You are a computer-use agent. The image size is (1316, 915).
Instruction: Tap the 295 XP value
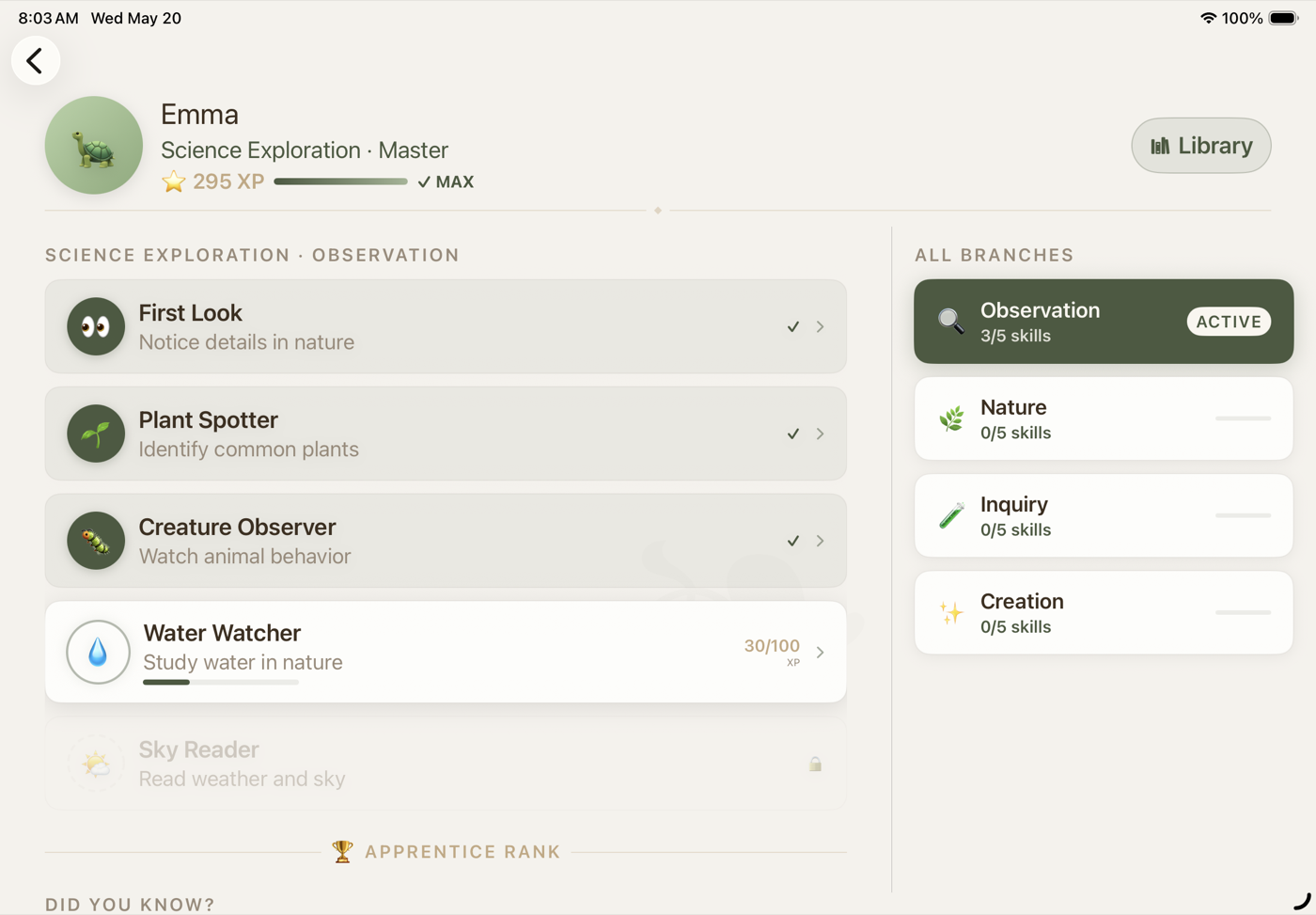pos(228,181)
